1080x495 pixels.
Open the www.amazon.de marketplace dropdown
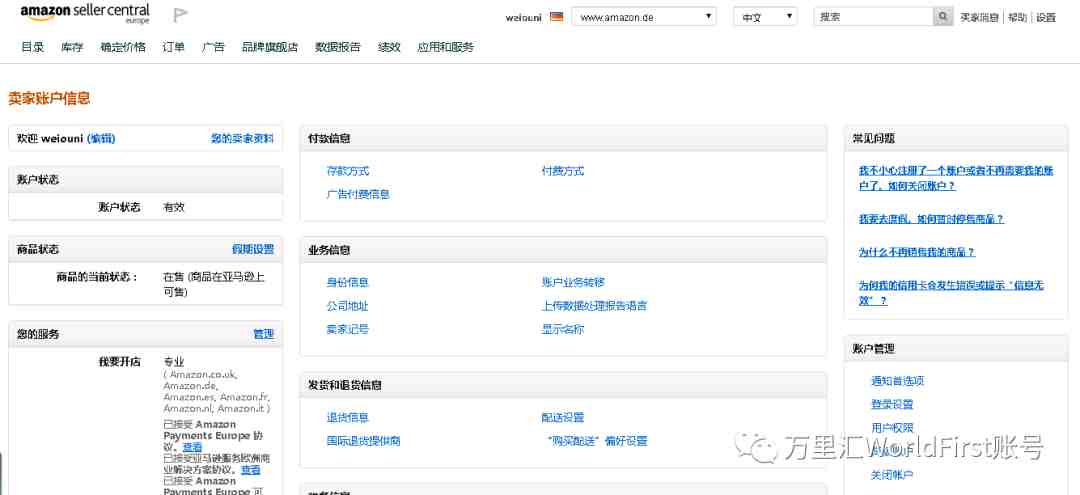(x=644, y=17)
